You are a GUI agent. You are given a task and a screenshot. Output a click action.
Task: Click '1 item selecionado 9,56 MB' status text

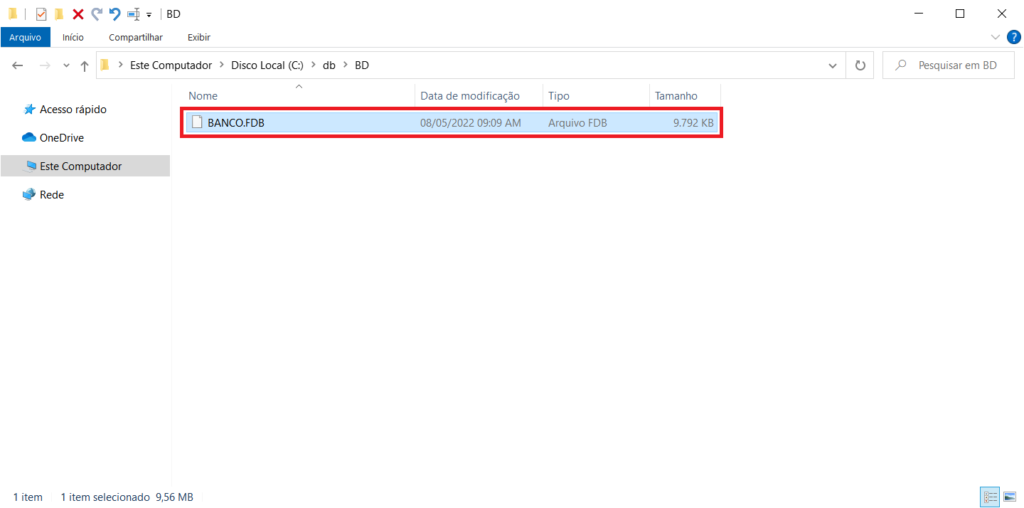[127, 498]
